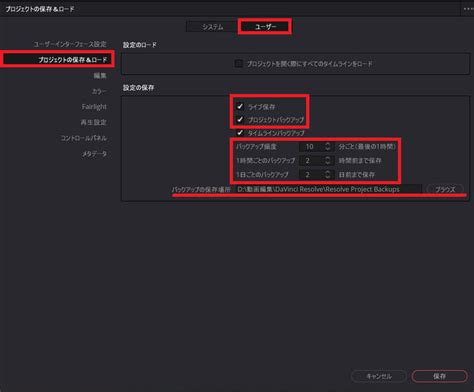The height and width of the screenshot is (392, 474).
Task: Open the 再生設定 category
Action: coord(93,122)
